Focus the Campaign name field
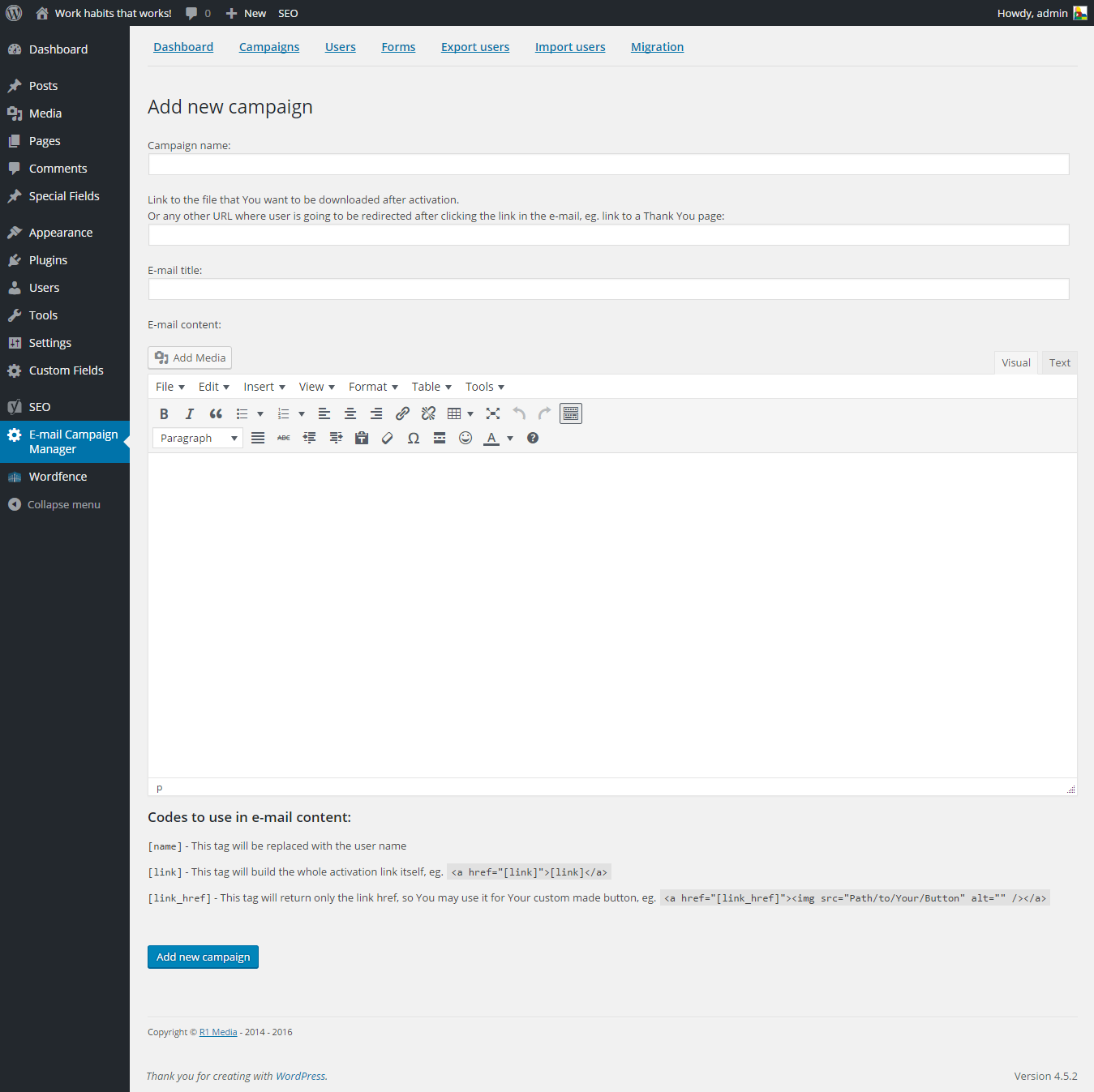Viewport: 1094px width, 1092px height. [x=608, y=165]
